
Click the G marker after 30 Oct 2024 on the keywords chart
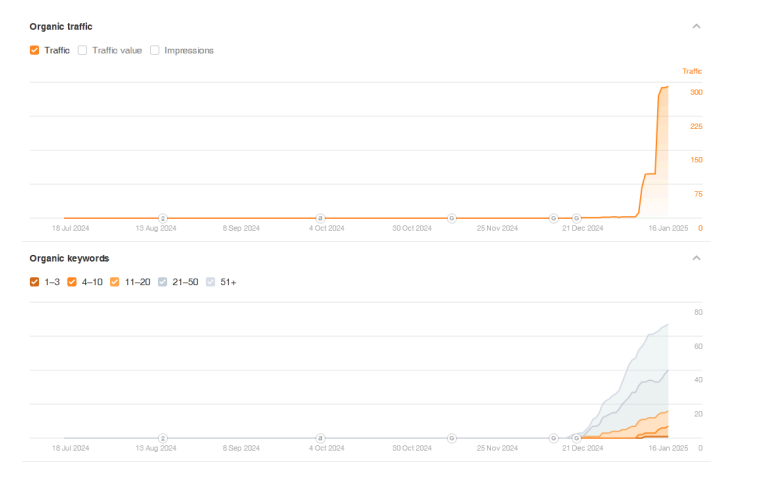click(452, 438)
